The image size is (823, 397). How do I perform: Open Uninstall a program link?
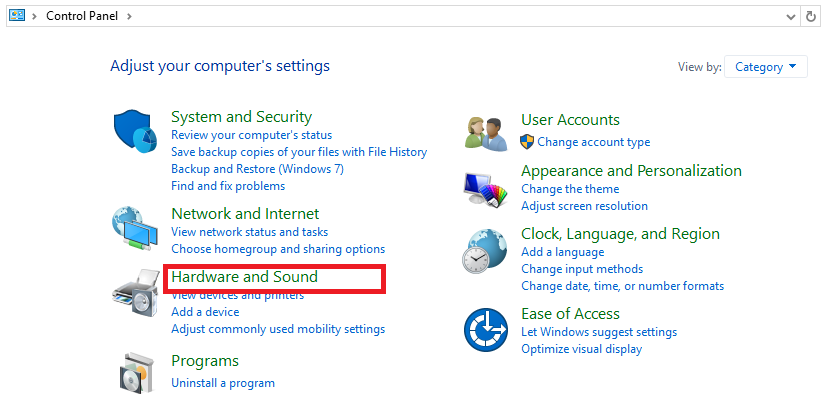click(x=223, y=383)
